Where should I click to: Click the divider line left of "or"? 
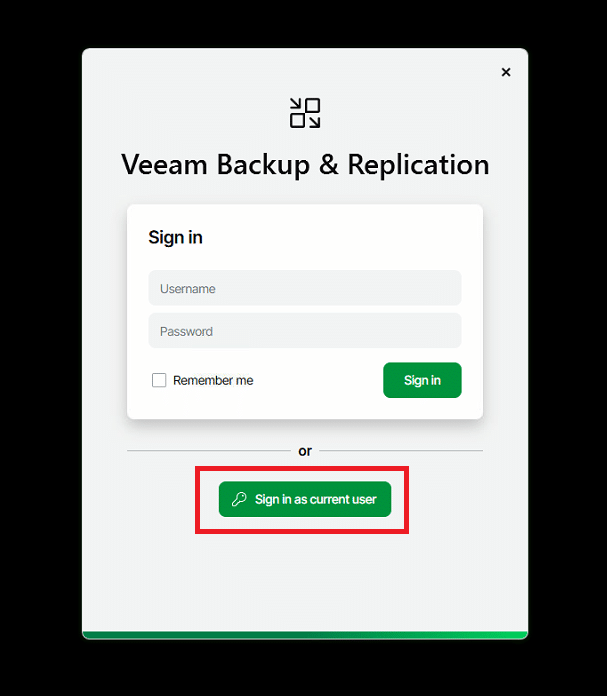coord(209,451)
